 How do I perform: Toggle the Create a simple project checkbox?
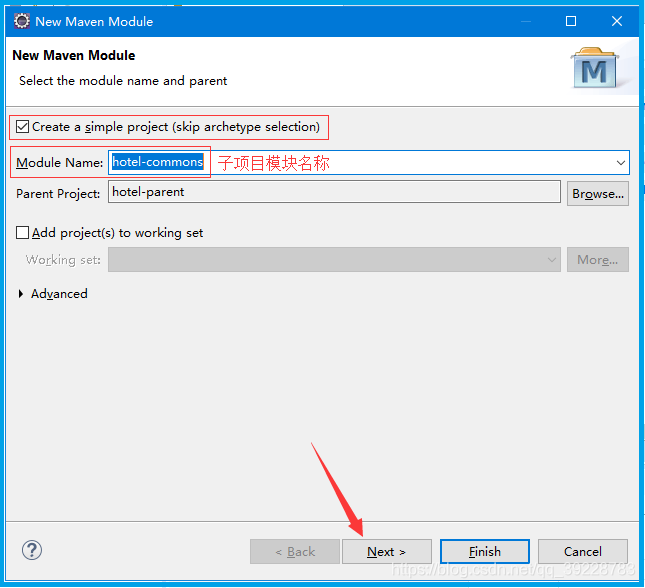tap(22, 126)
